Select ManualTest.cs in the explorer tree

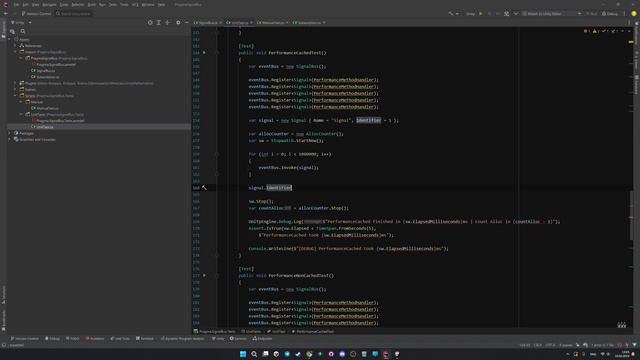[x=45, y=108]
